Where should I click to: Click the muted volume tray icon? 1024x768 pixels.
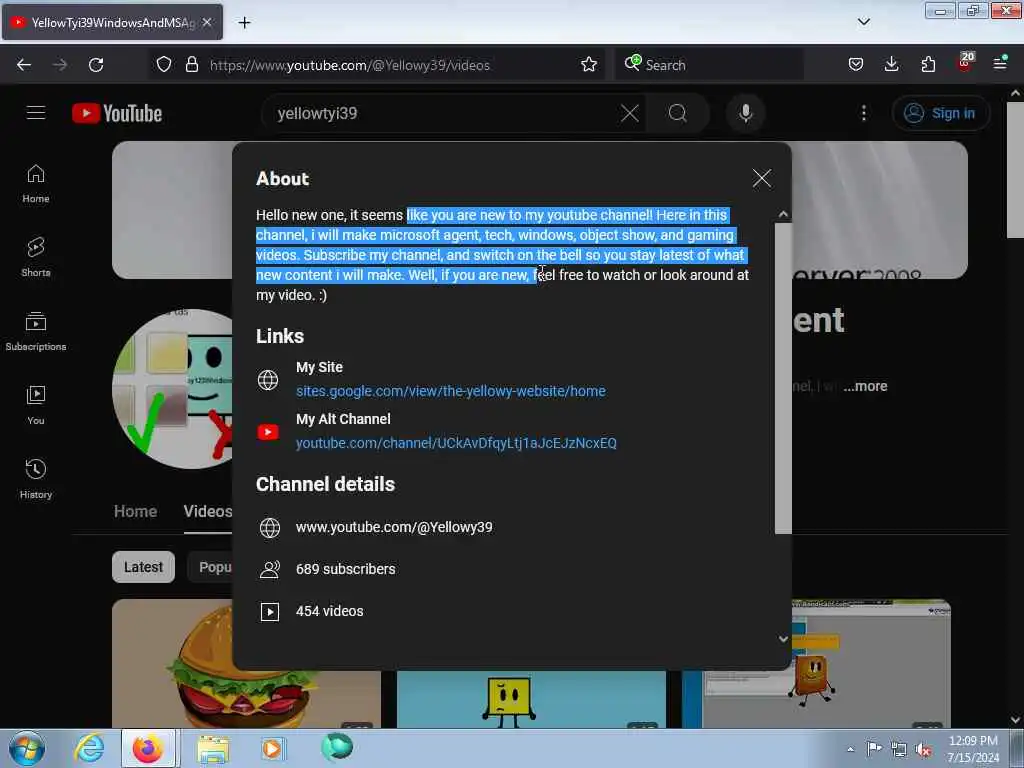923,749
